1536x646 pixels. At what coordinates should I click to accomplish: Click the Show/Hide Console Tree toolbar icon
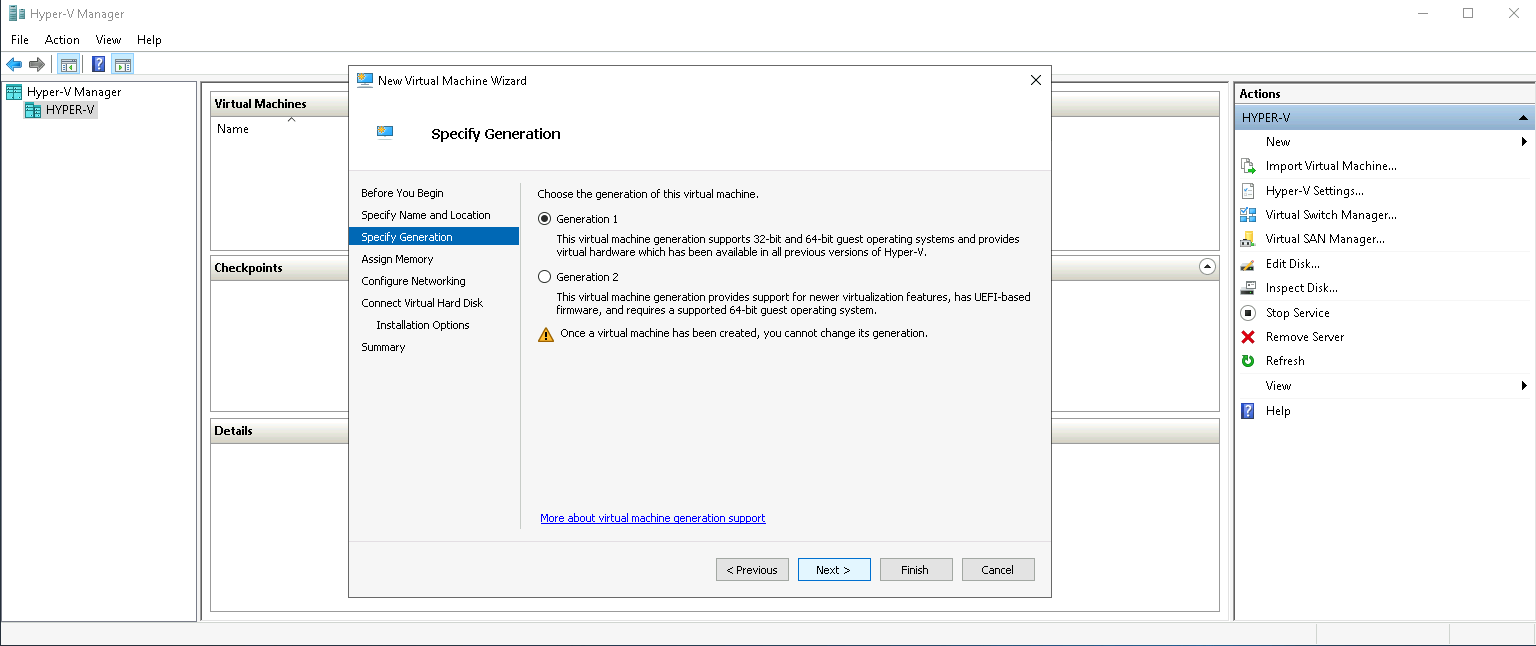coord(68,65)
